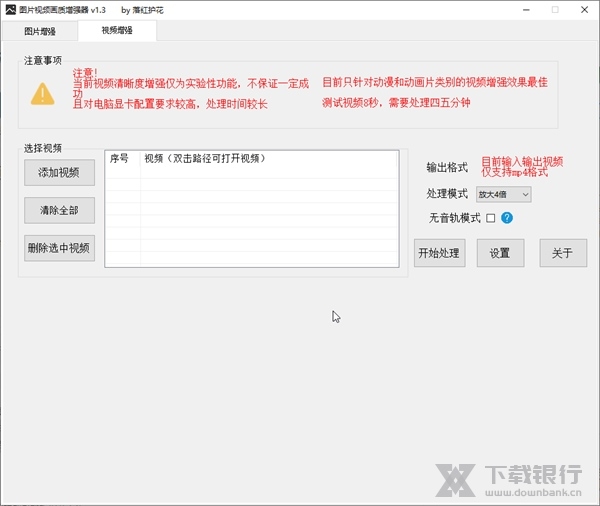
Task: Expand the 处理模式 放大4倍 dropdown
Action: 504,194
